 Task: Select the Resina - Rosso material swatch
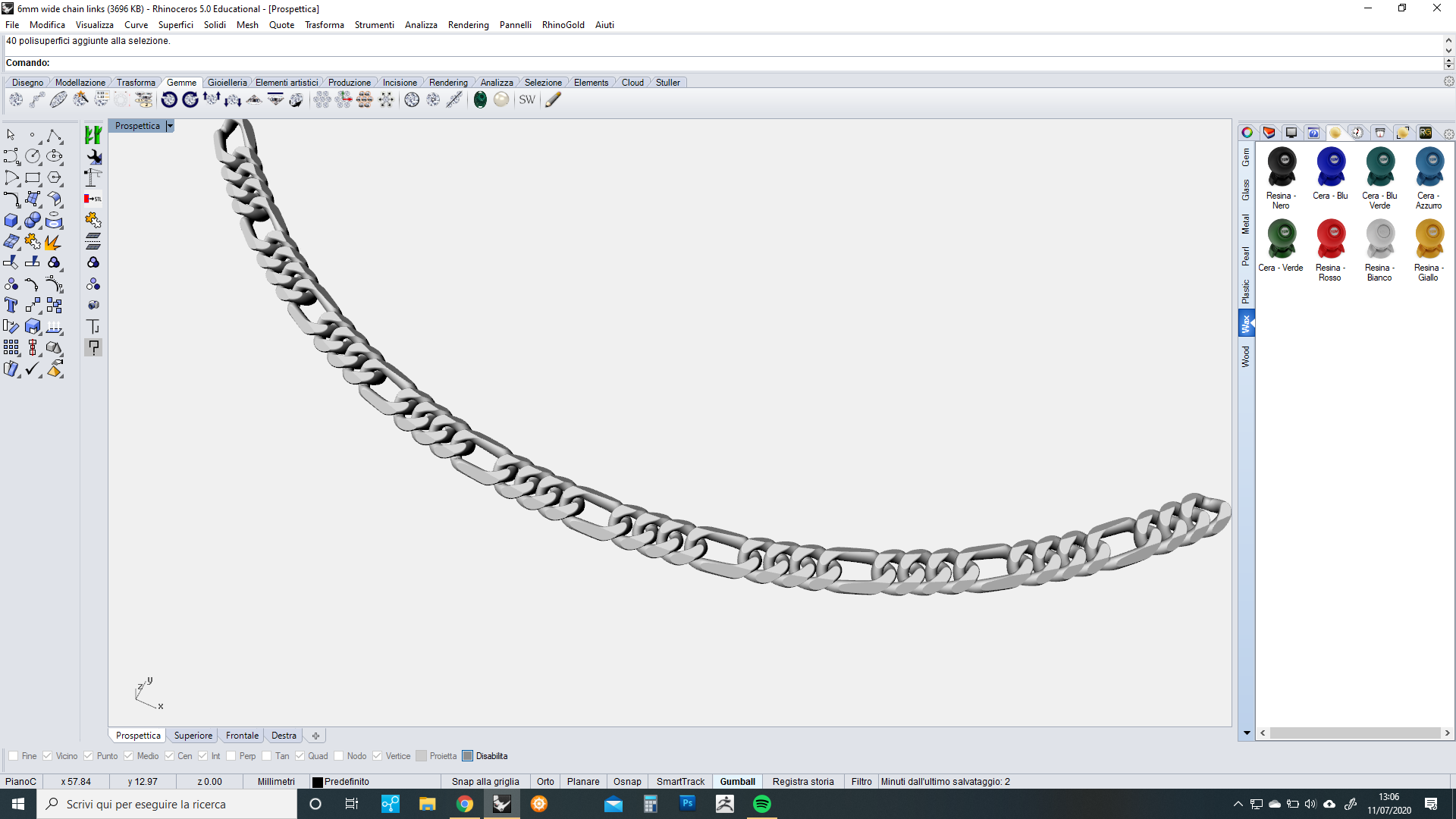pyautogui.click(x=1331, y=240)
